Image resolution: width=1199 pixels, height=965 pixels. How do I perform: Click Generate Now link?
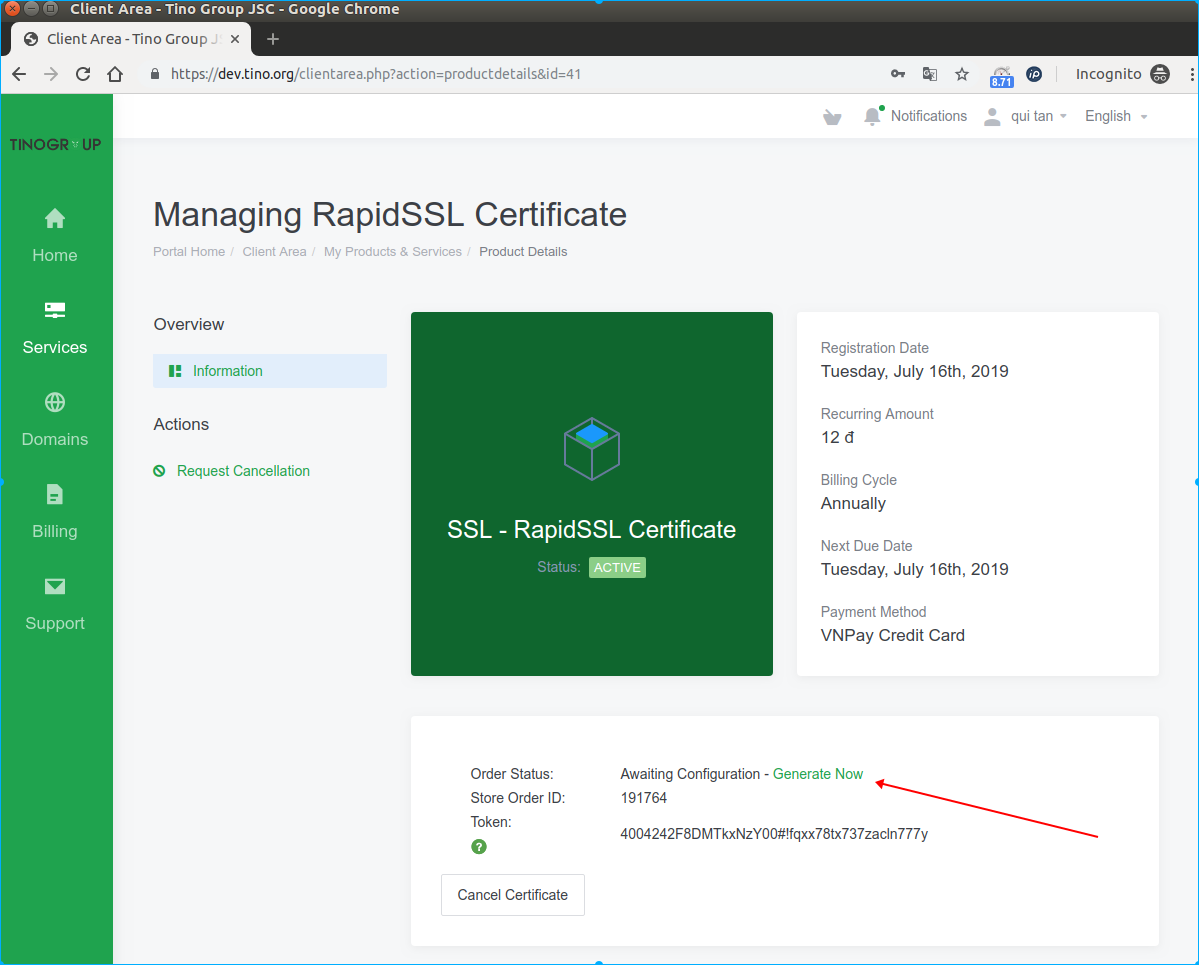(817, 774)
